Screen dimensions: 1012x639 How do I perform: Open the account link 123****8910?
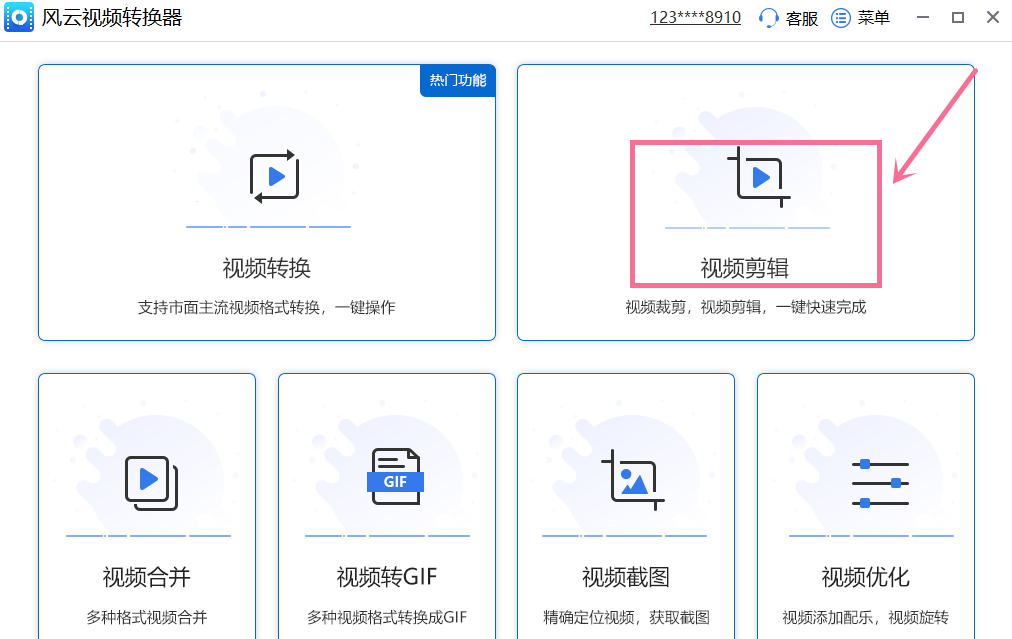click(695, 17)
